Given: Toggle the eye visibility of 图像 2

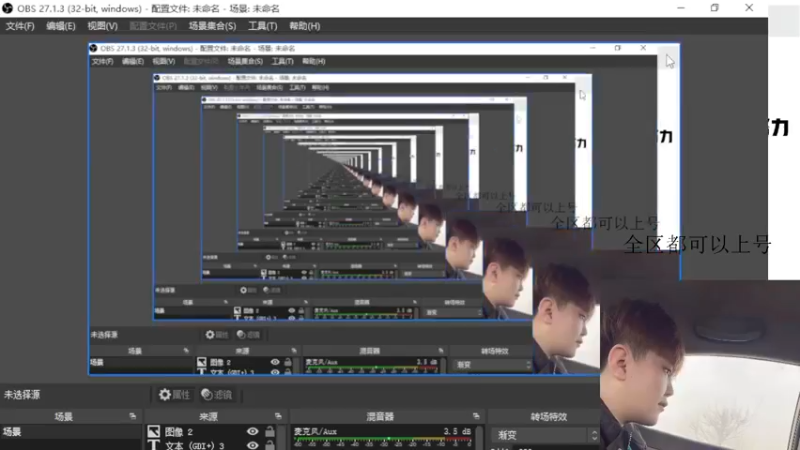Looking at the screenshot, I should pos(253,432).
